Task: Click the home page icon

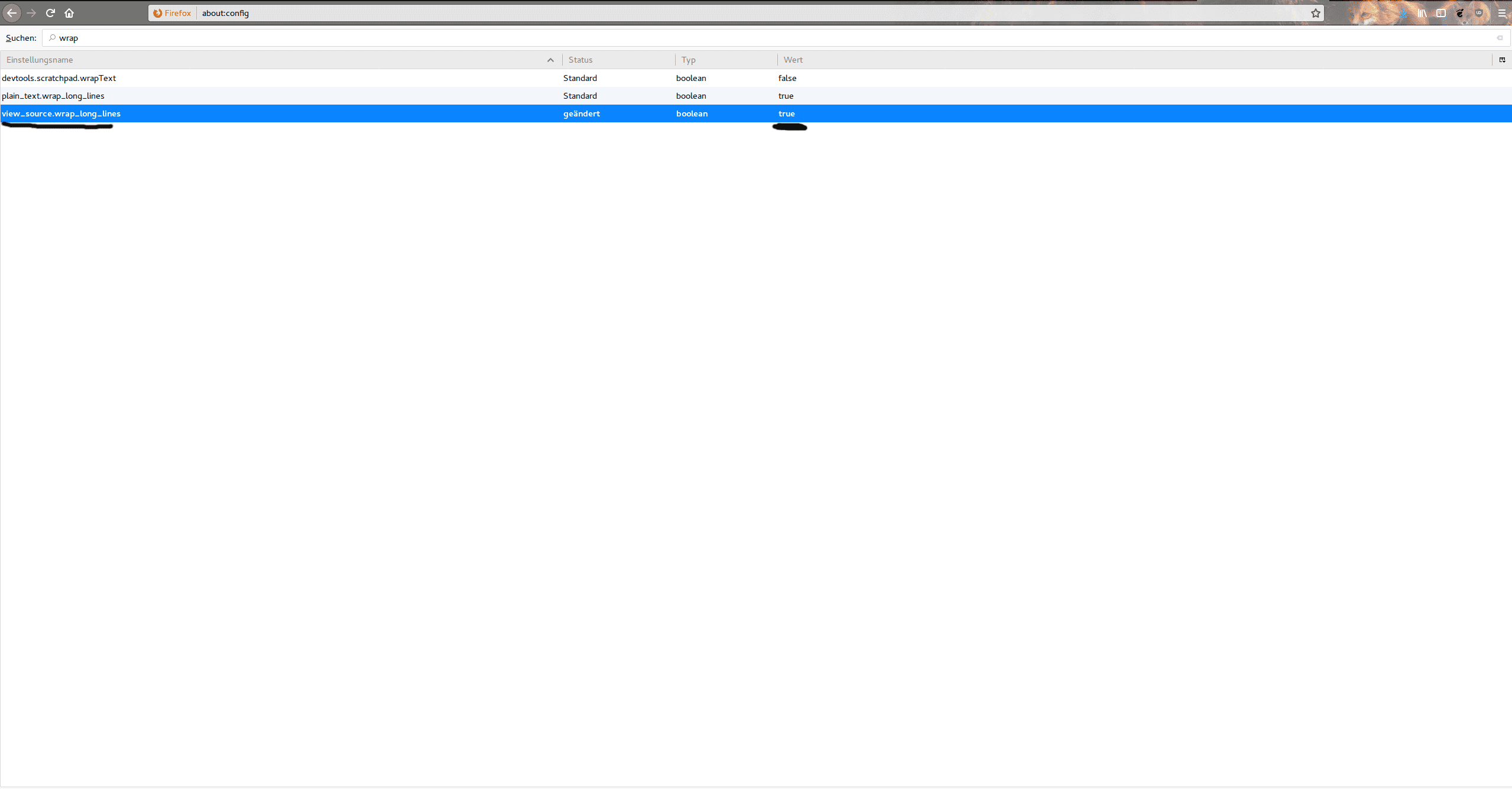Action: 68,12
